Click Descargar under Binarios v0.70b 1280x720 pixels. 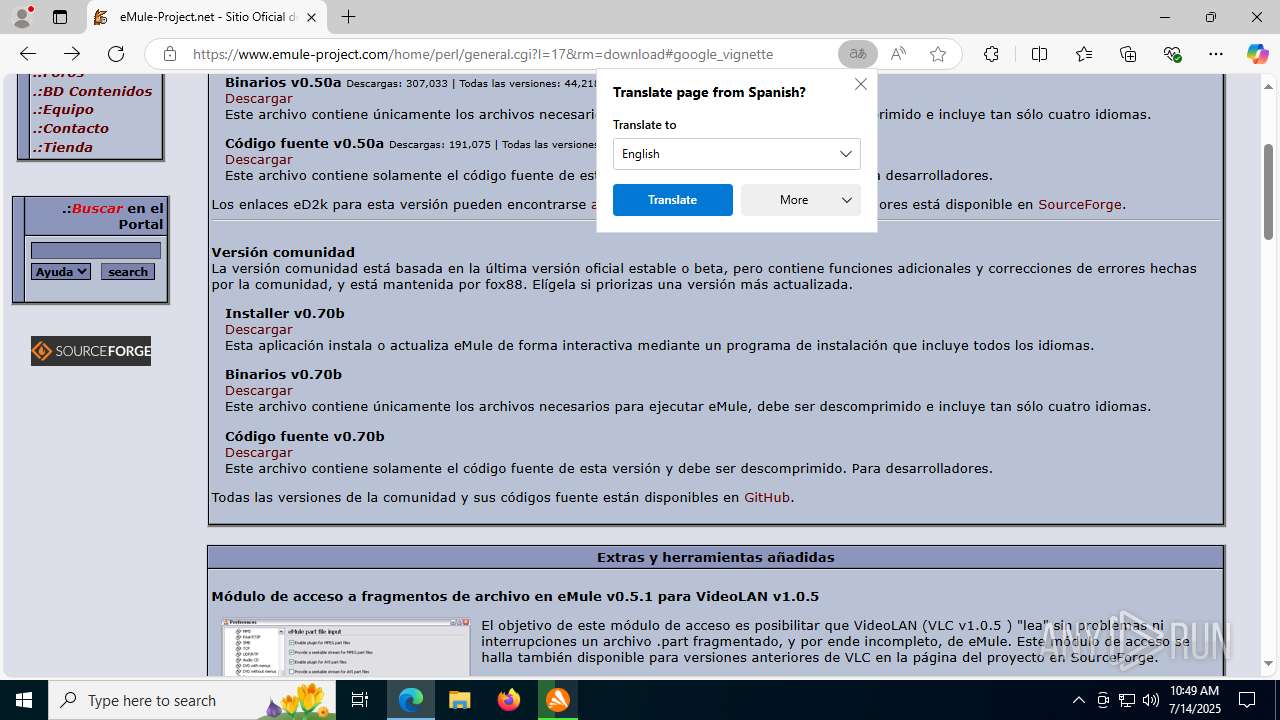point(259,390)
